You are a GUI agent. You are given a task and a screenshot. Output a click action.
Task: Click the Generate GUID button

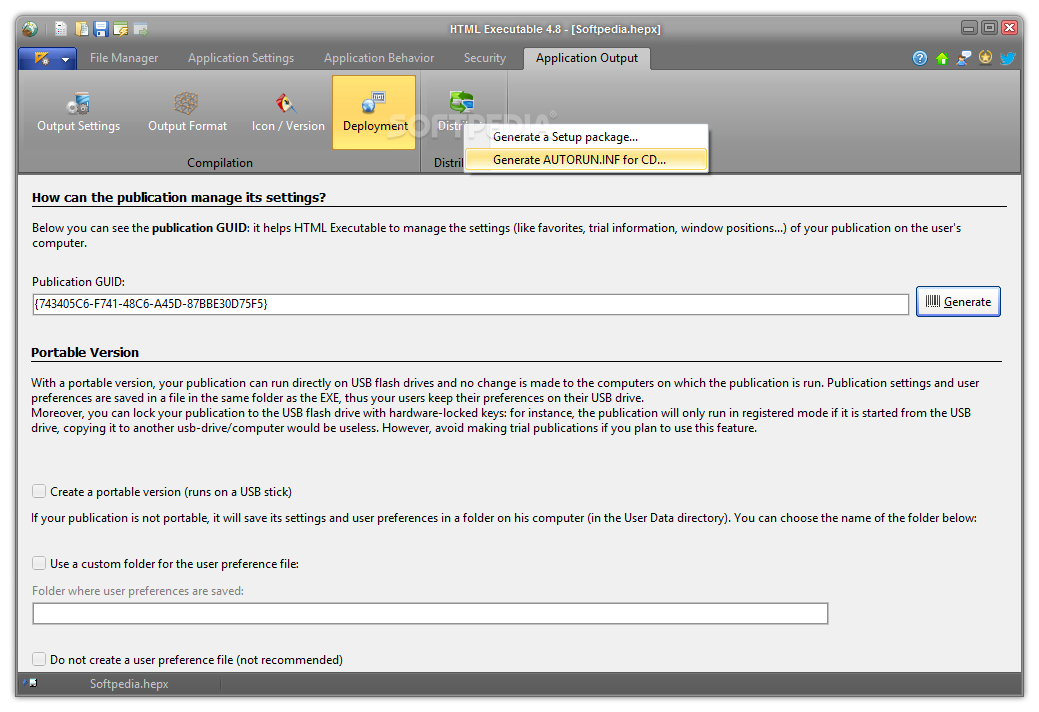[x=958, y=302]
